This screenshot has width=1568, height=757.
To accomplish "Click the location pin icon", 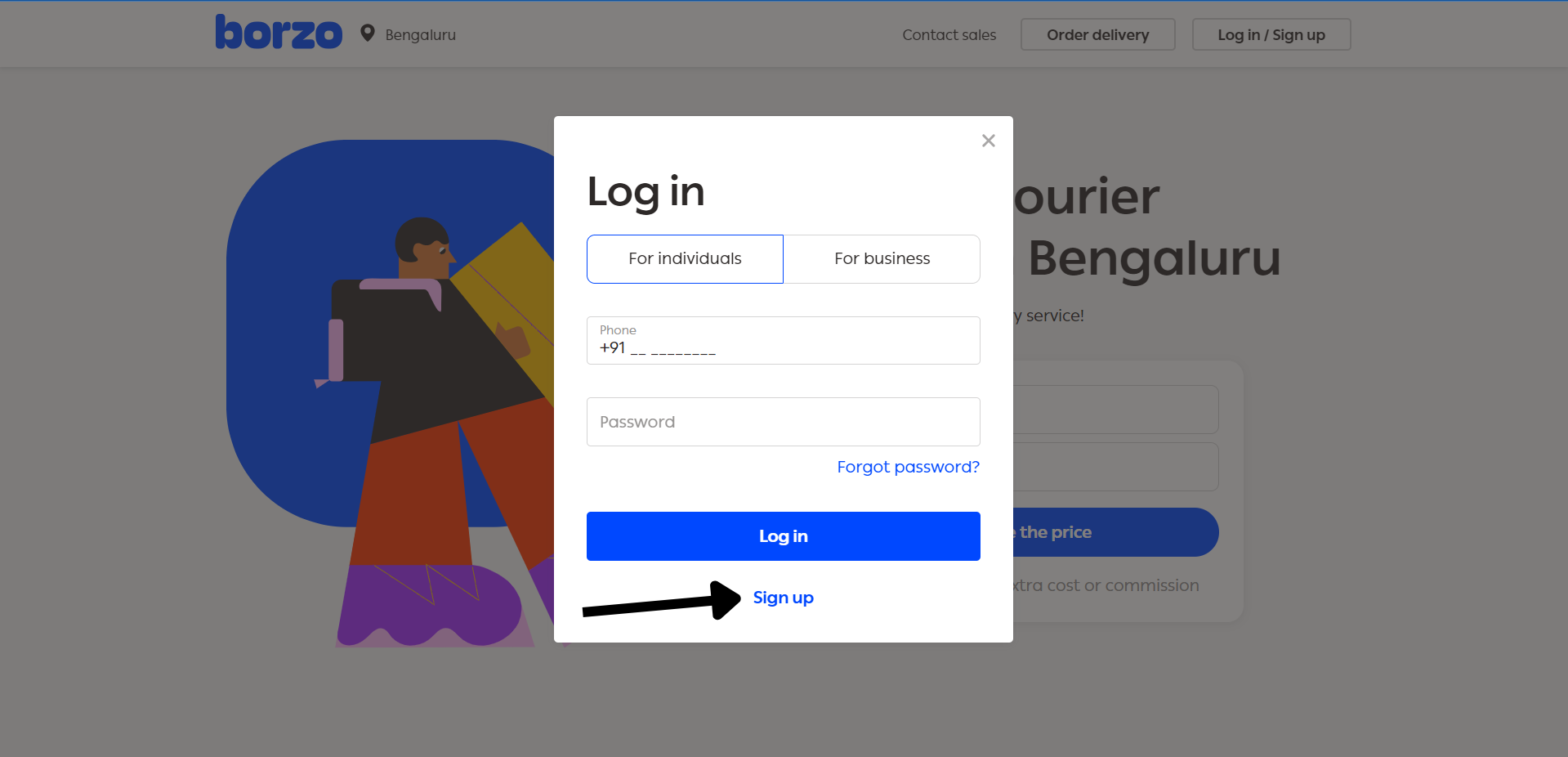I will [x=368, y=34].
